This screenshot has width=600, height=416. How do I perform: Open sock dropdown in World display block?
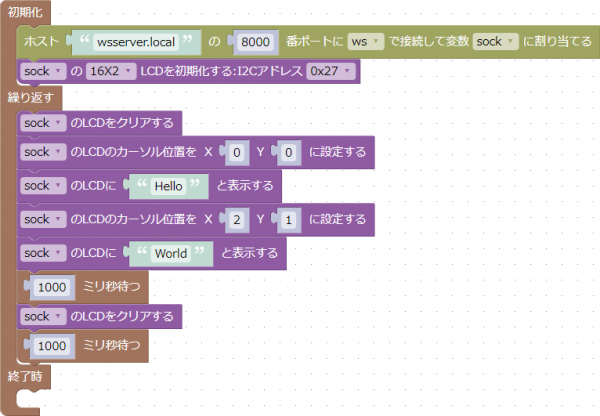tap(43, 253)
